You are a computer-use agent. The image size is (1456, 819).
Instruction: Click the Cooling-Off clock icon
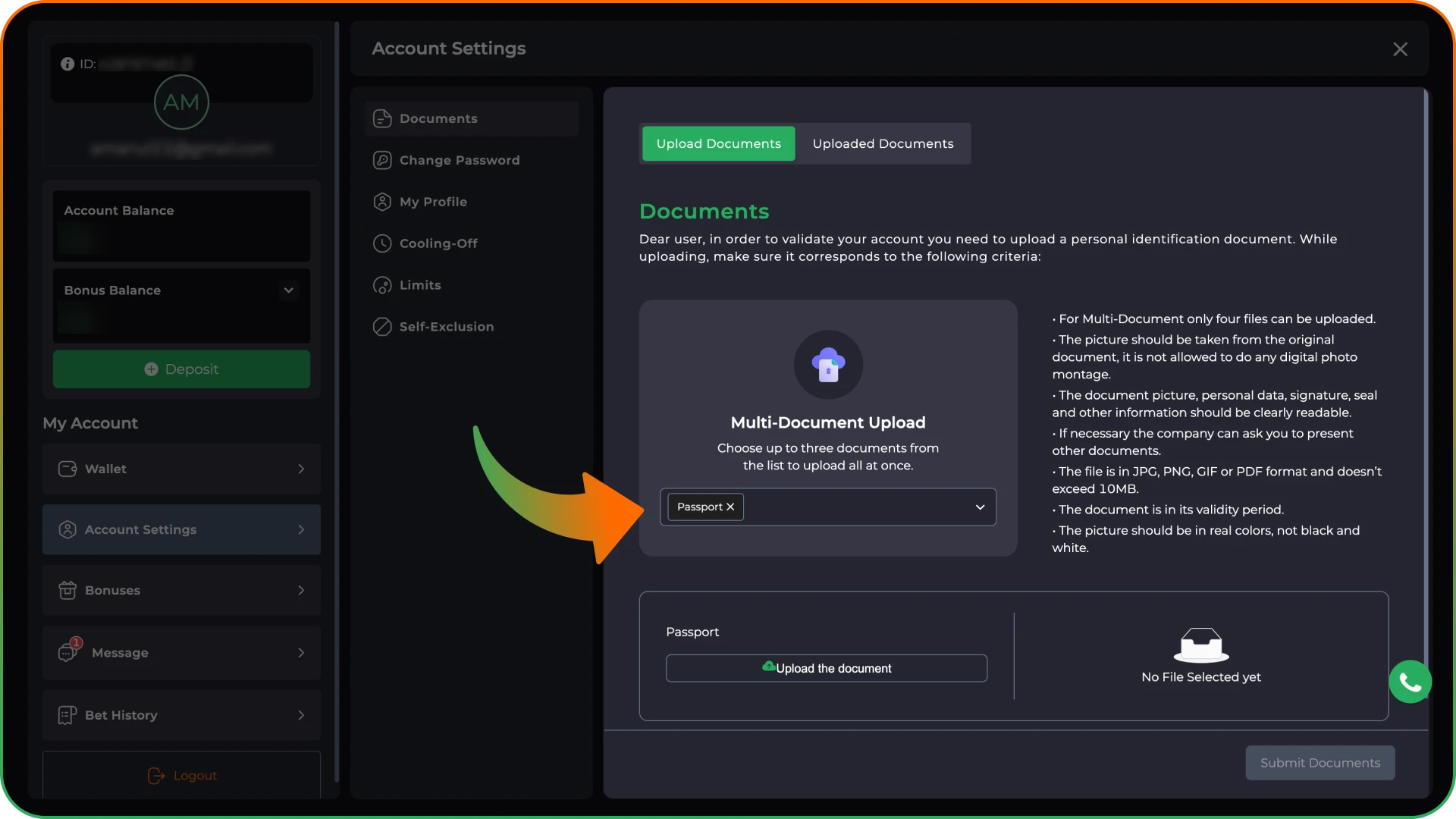tap(382, 243)
